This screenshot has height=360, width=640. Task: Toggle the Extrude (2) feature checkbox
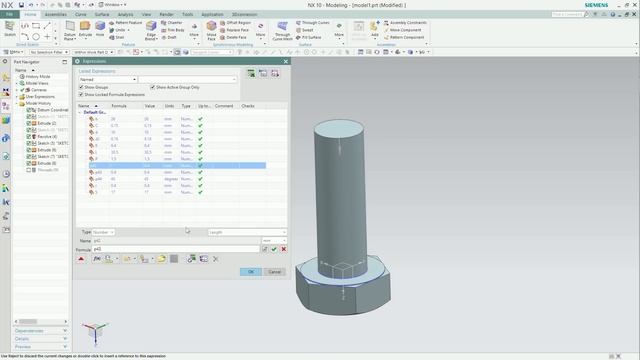[29, 123]
